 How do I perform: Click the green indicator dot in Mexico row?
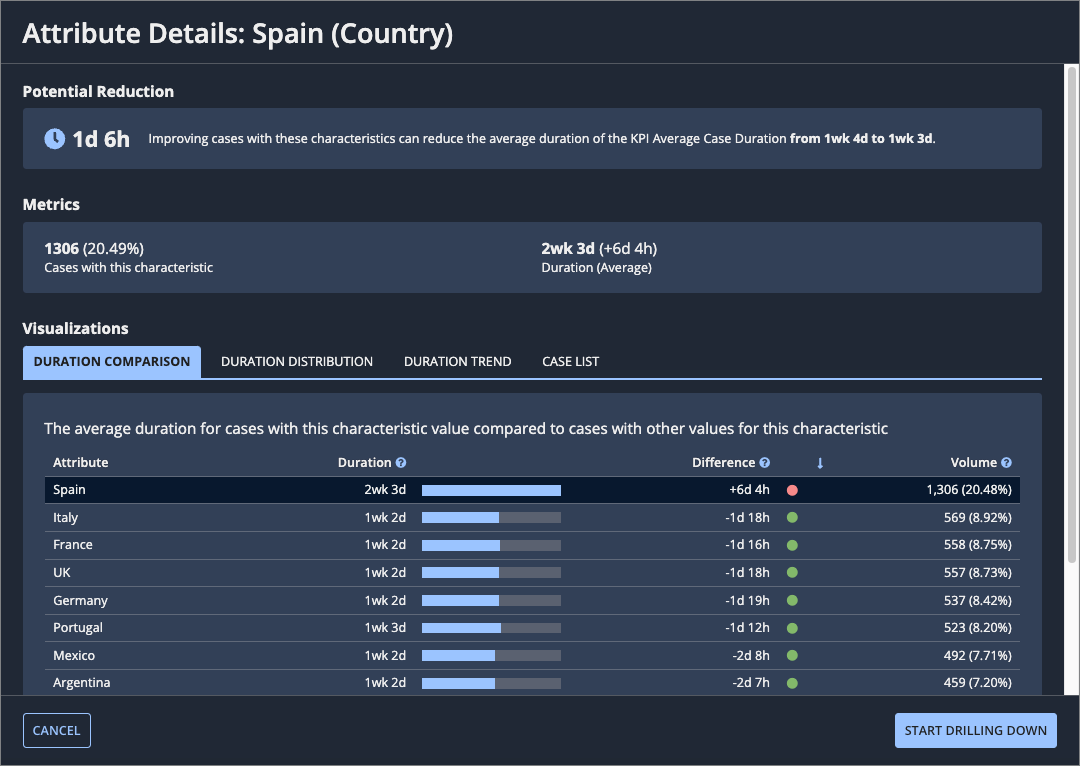coord(792,655)
